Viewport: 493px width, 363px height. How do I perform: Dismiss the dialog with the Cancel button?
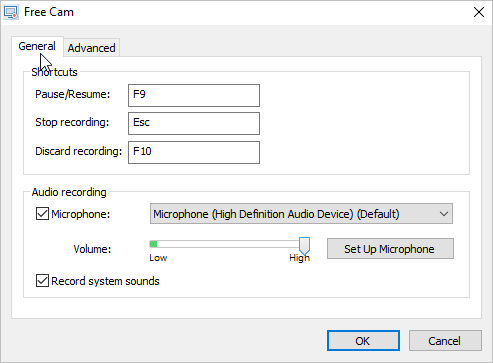(445, 341)
